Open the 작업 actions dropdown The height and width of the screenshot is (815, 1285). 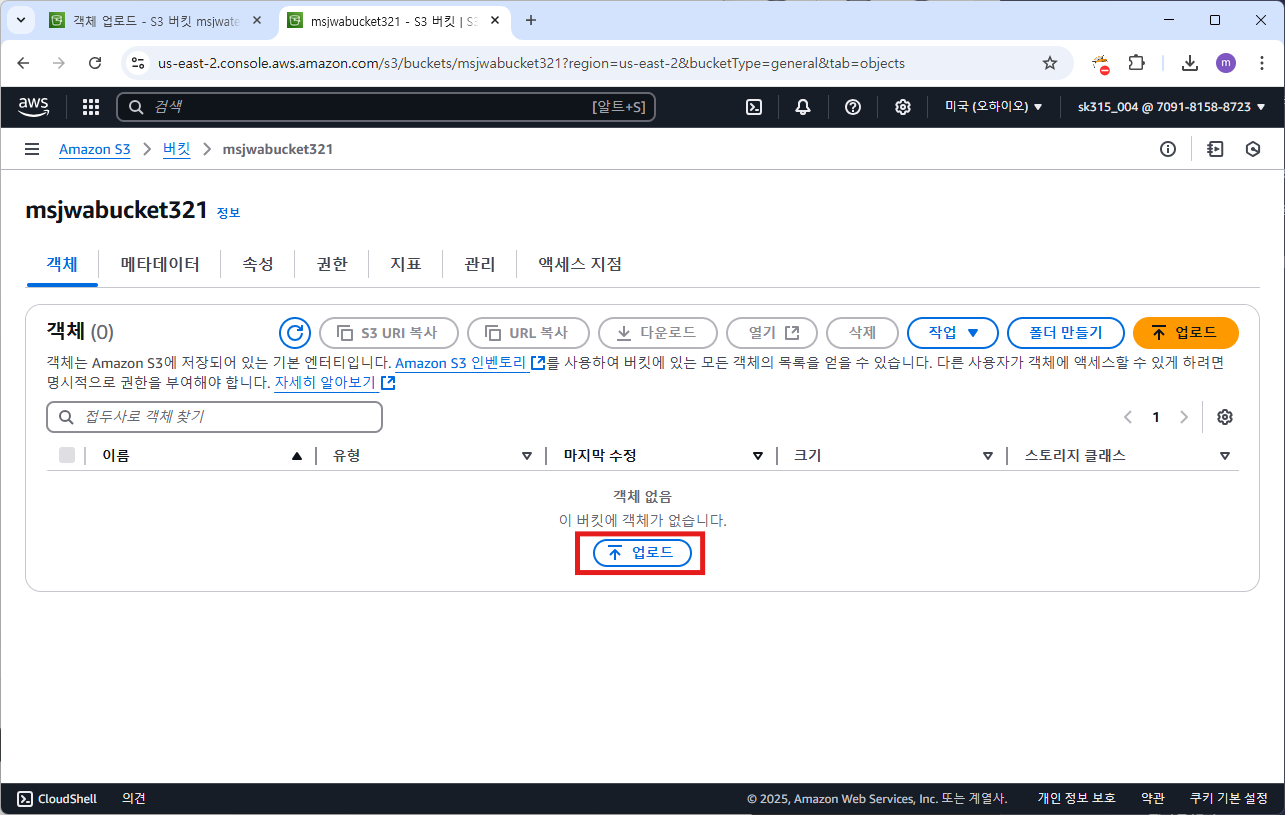pyautogui.click(x=953, y=333)
